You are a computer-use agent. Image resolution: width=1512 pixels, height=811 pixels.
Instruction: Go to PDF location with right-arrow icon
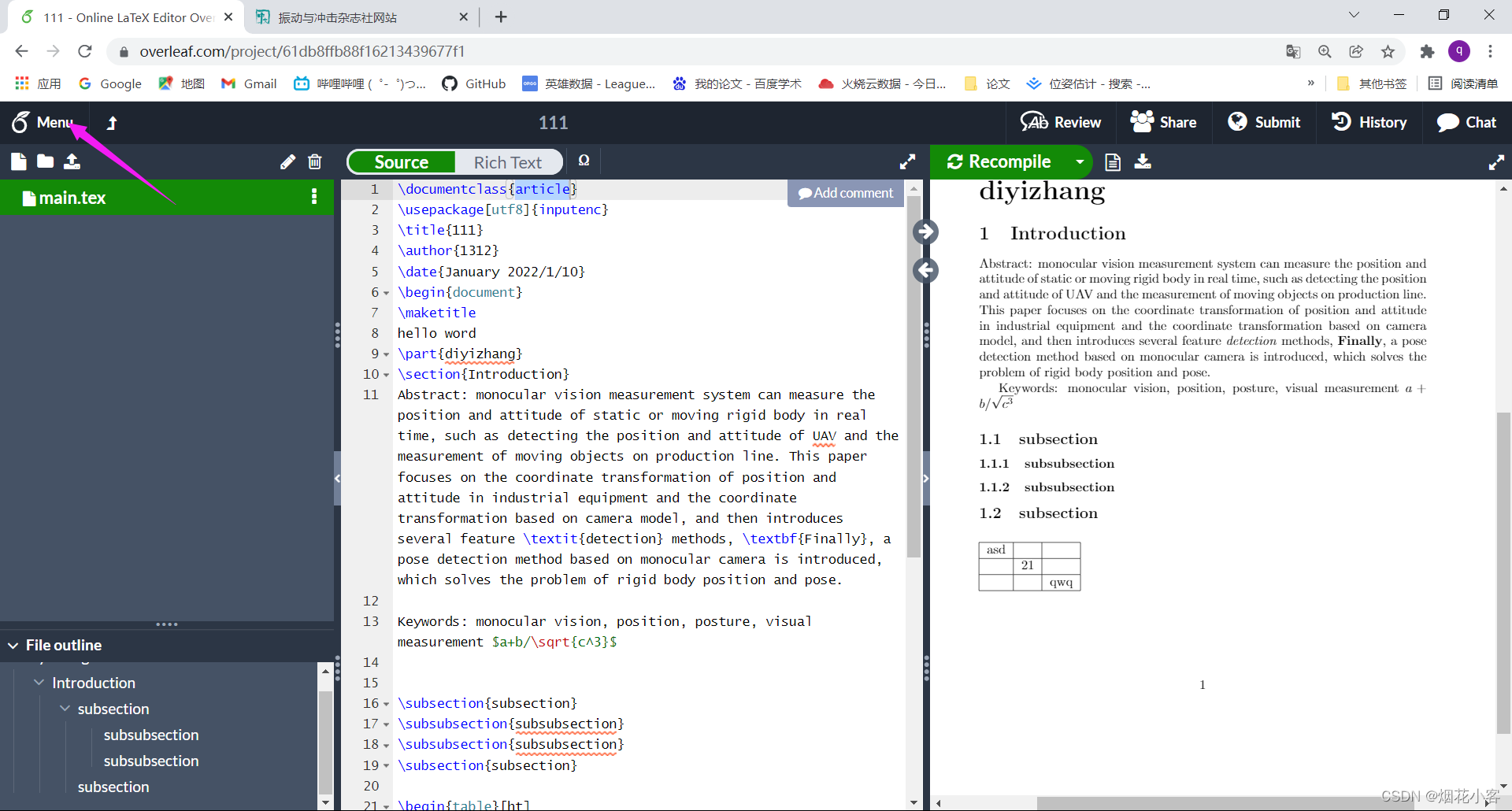point(925,231)
